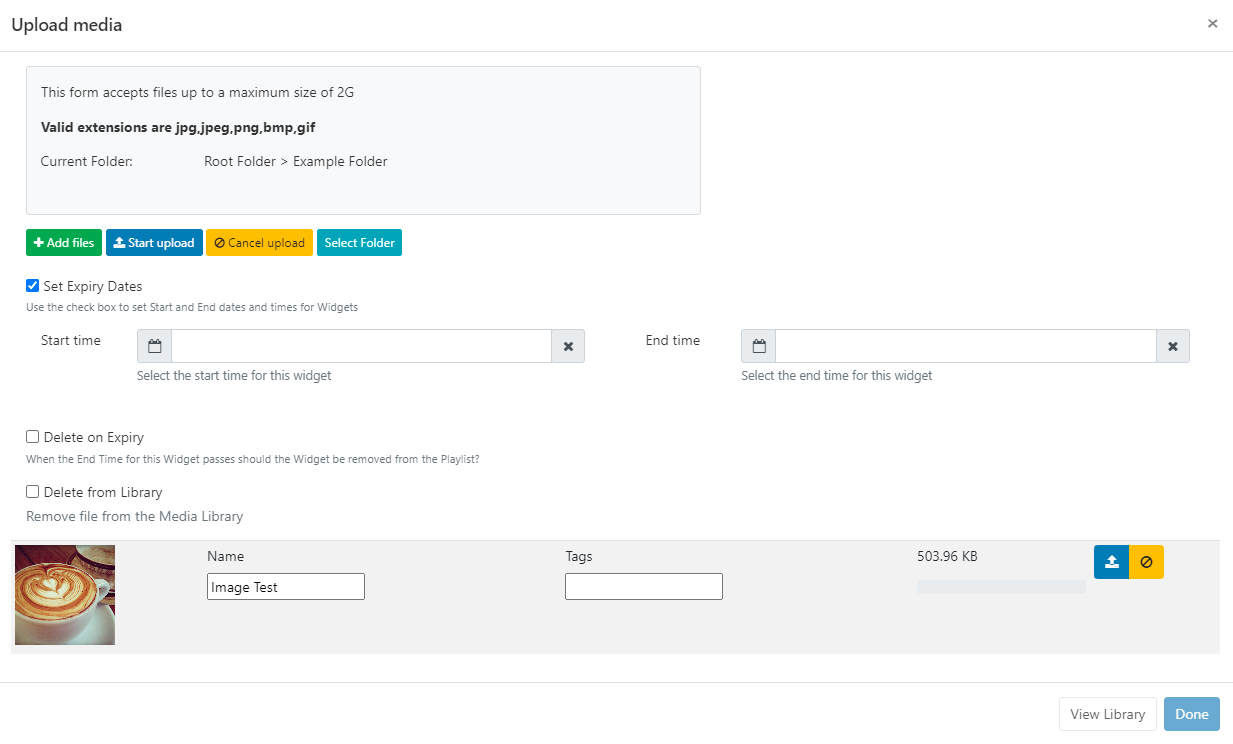The width and height of the screenshot is (1233, 744).
Task: Click the latte coffee thumbnail image
Action: coord(65,595)
